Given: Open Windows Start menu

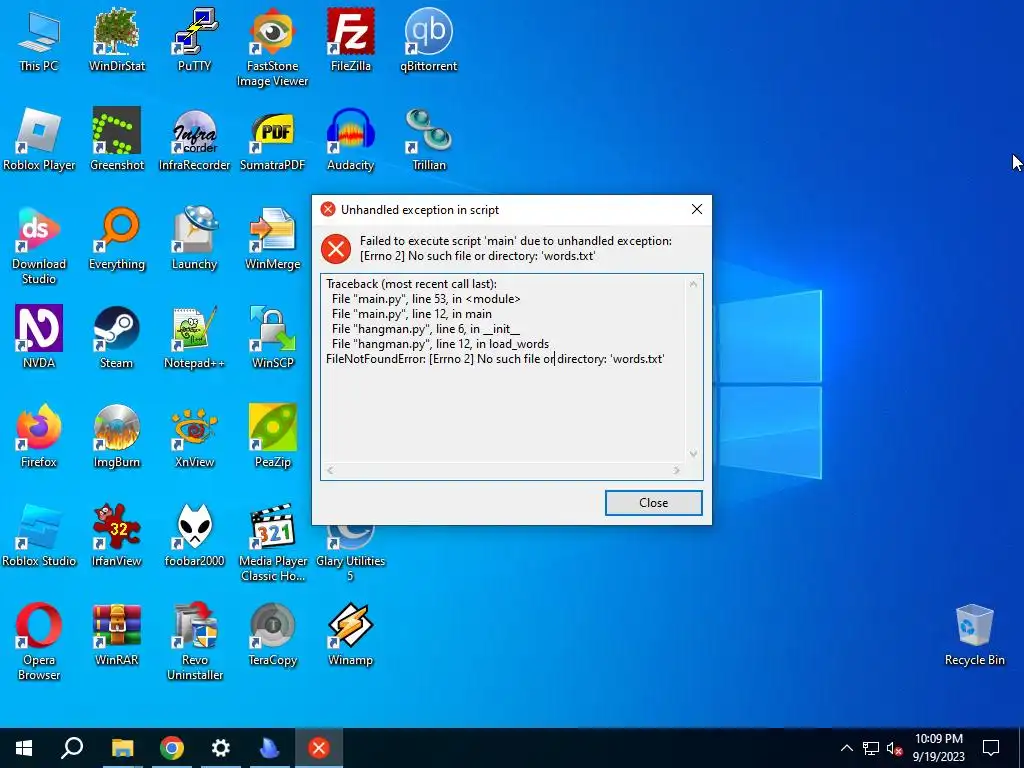Looking at the screenshot, I should point(24,748).
